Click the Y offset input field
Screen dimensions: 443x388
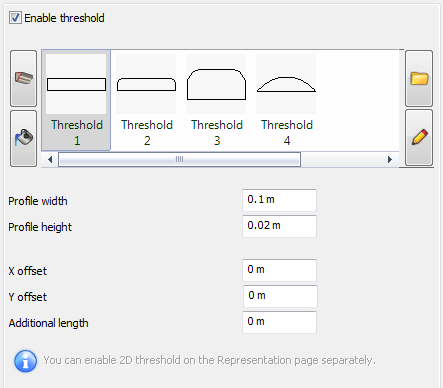pos(280,296)
